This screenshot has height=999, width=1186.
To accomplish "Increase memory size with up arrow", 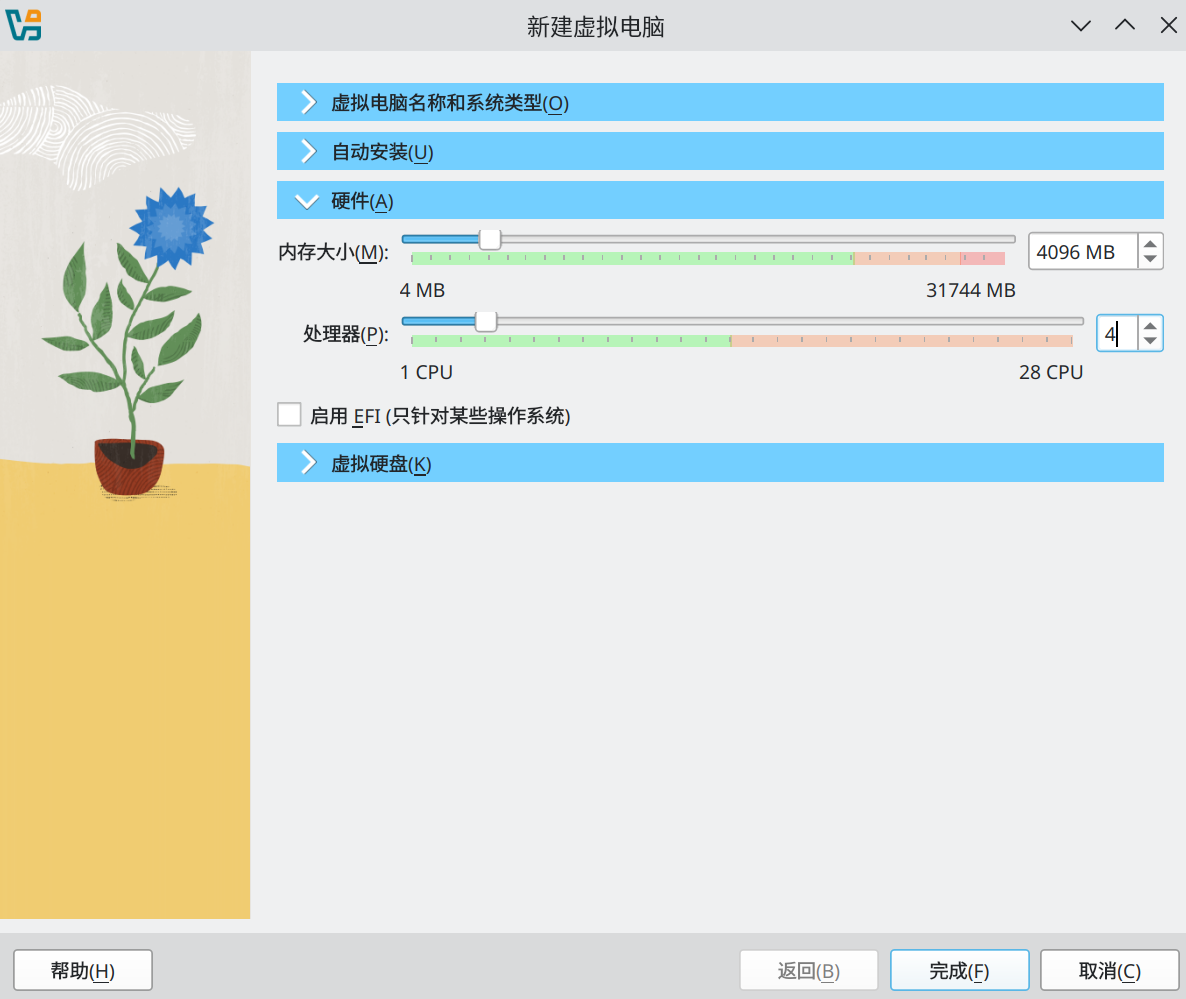I will 1150,244.
